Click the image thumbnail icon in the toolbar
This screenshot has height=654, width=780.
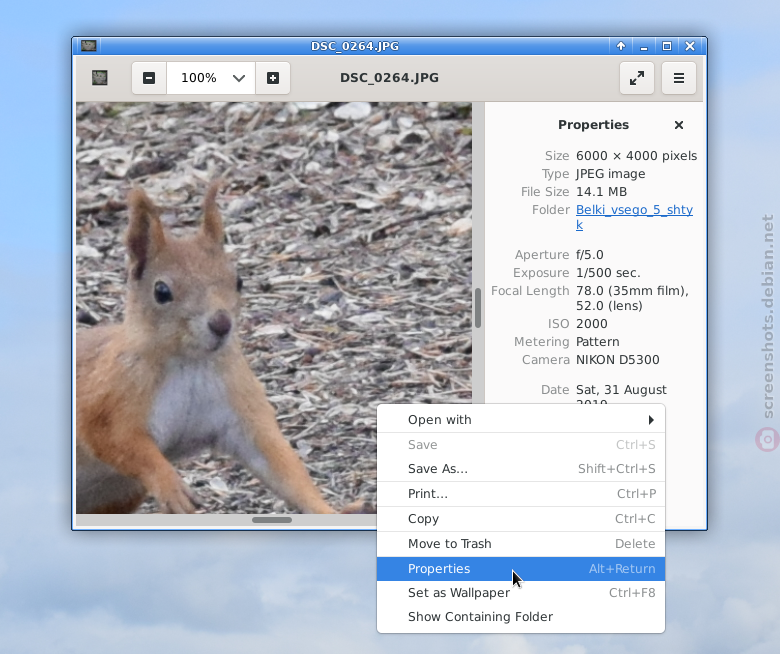(99, 78)
